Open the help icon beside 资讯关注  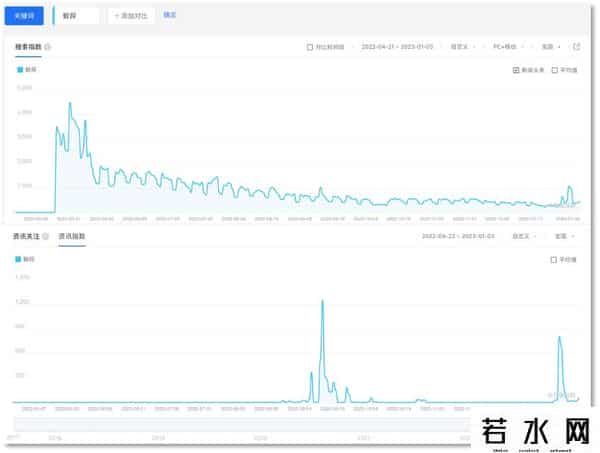[47, 237]
